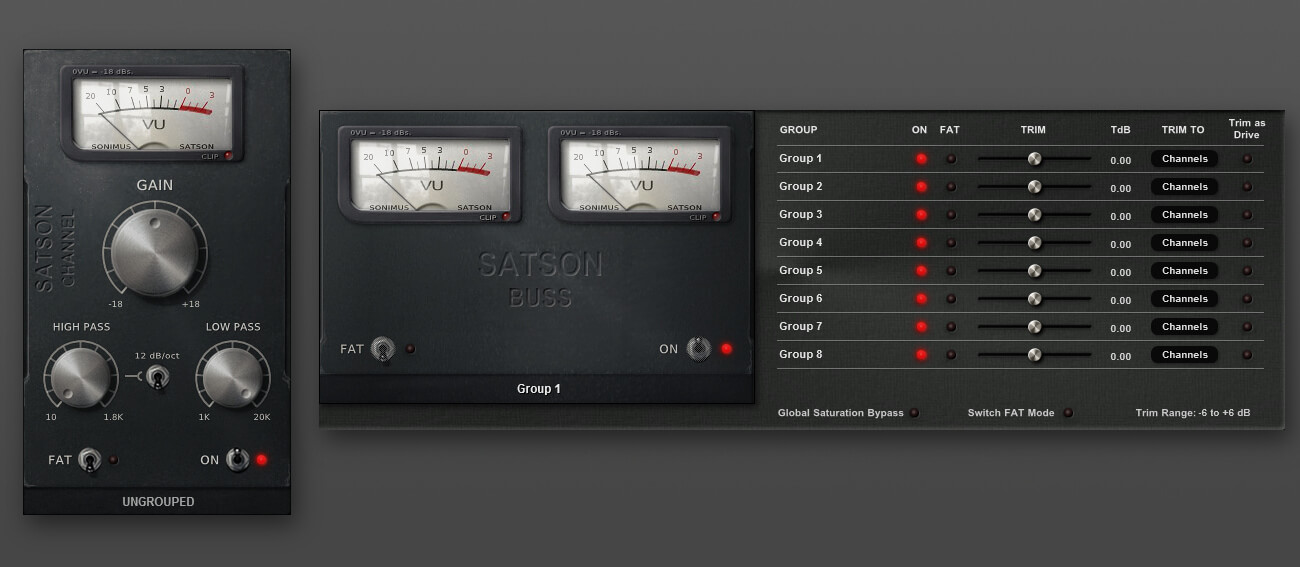Image resolution: width=1300 pixels, height=567 pixels.
Task: Enable FAT mode for Group 1
Action: 951,159
